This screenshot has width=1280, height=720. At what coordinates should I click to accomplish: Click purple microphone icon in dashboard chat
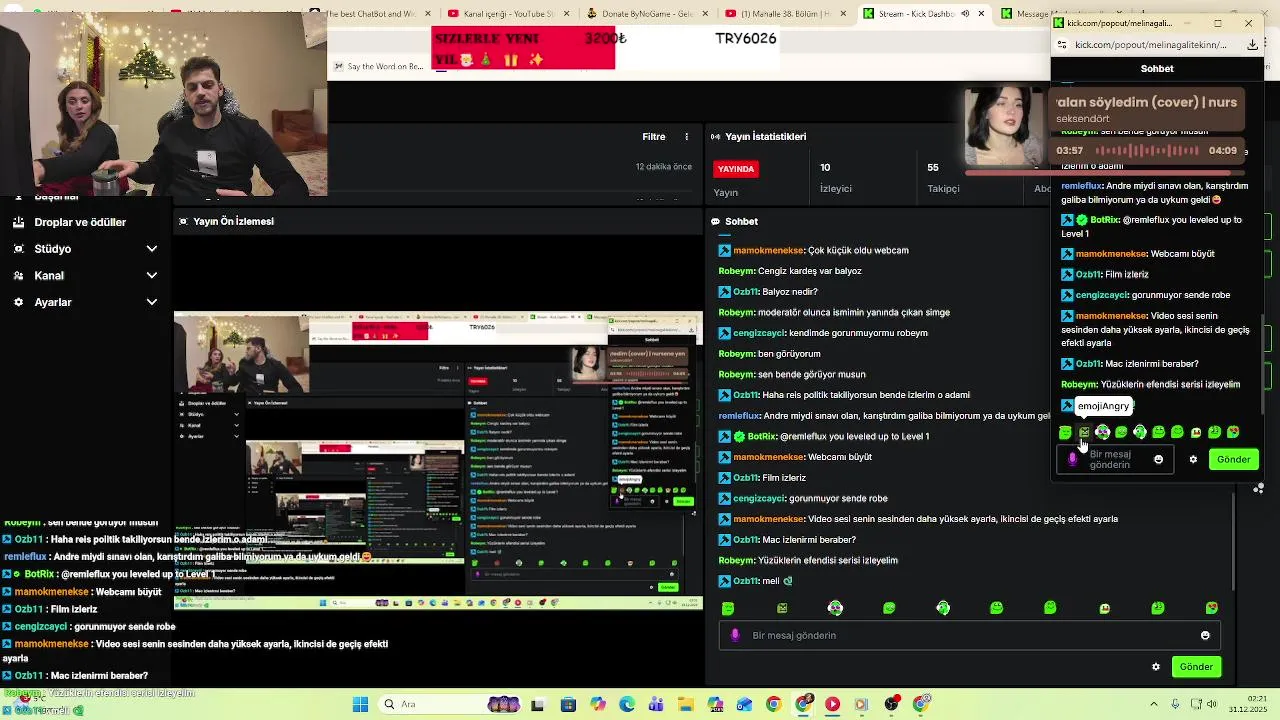(736, 635)
